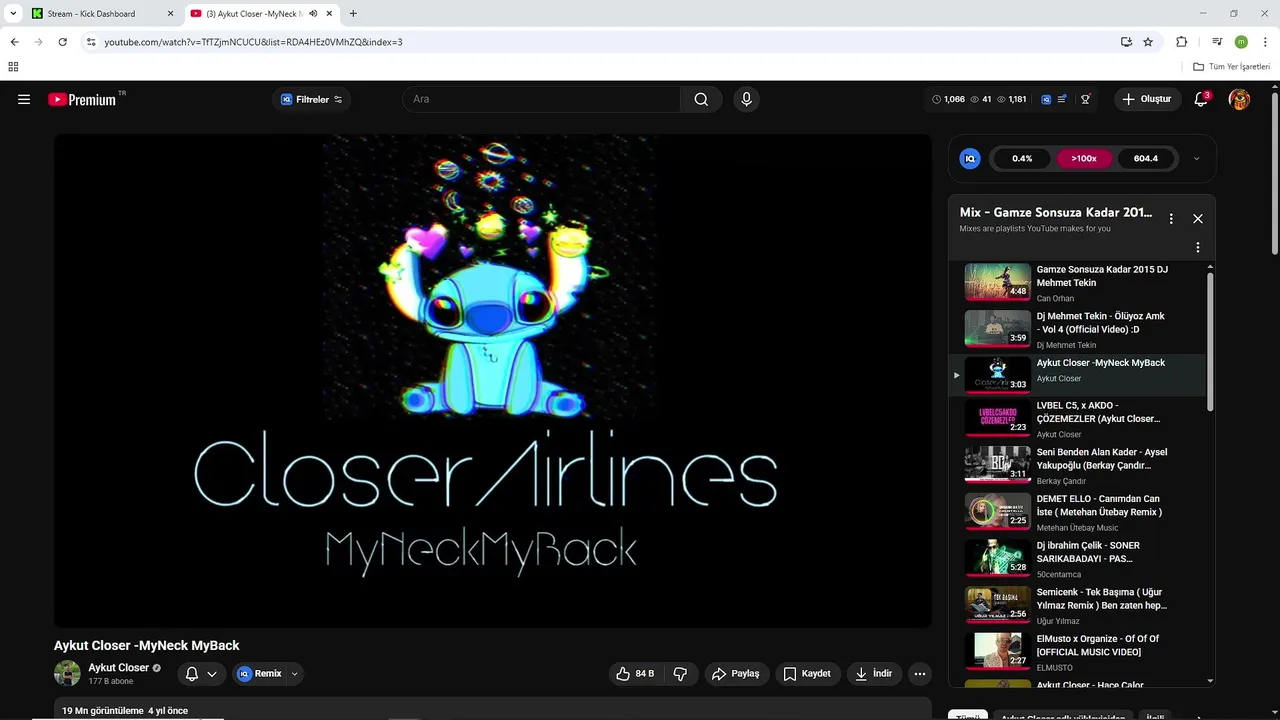Image resolution: width=1280 pixels, height=720 pixels.
Task: Click the 604.4 vidIQ stat pill
Action: click(1146, 158)
